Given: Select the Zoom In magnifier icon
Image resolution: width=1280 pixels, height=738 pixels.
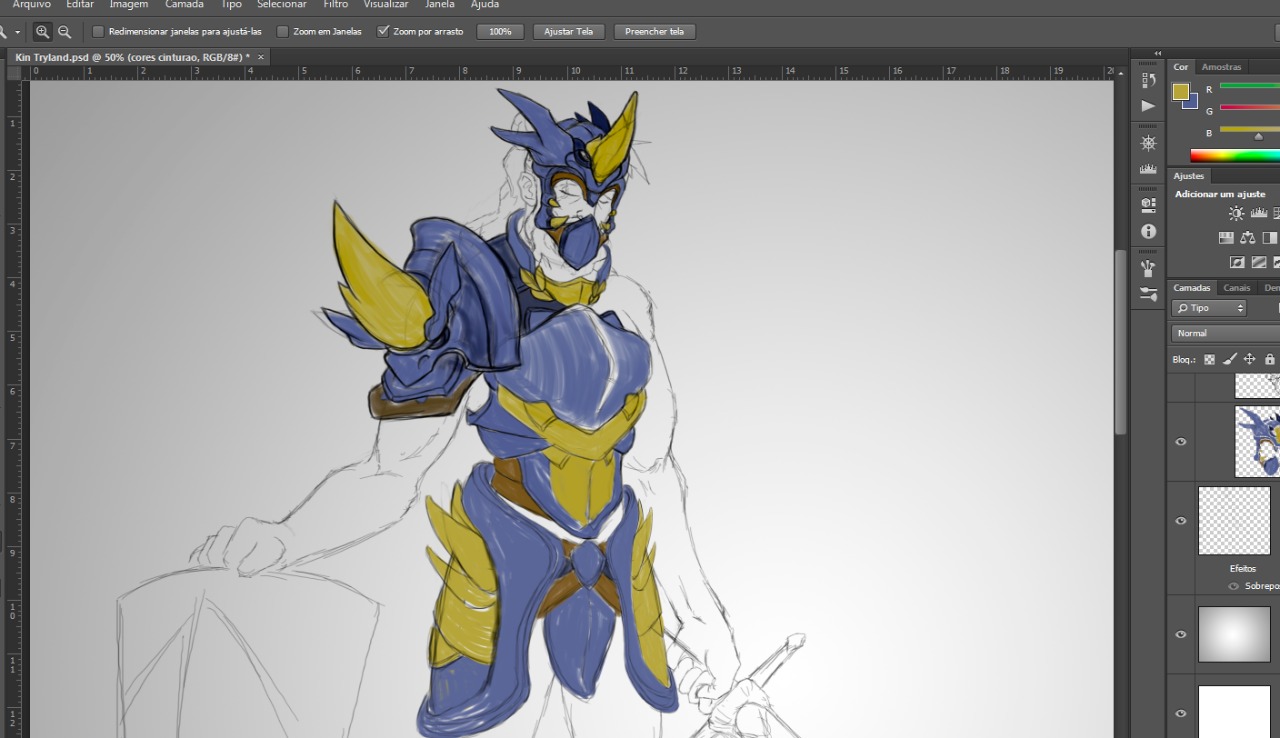Looking at the screenshot, I should tap(42, 32).
